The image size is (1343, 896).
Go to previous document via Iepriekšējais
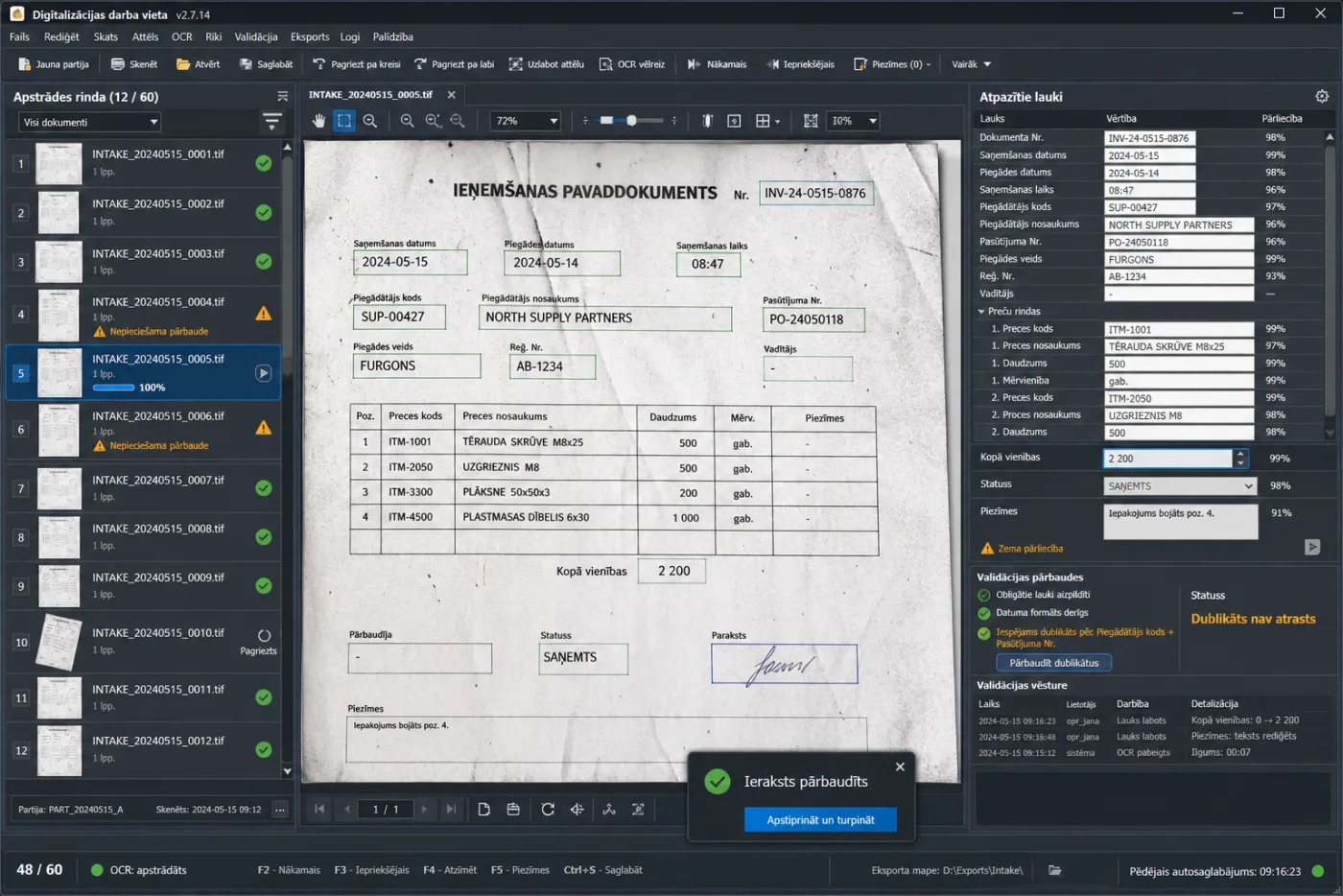[800, 64]
